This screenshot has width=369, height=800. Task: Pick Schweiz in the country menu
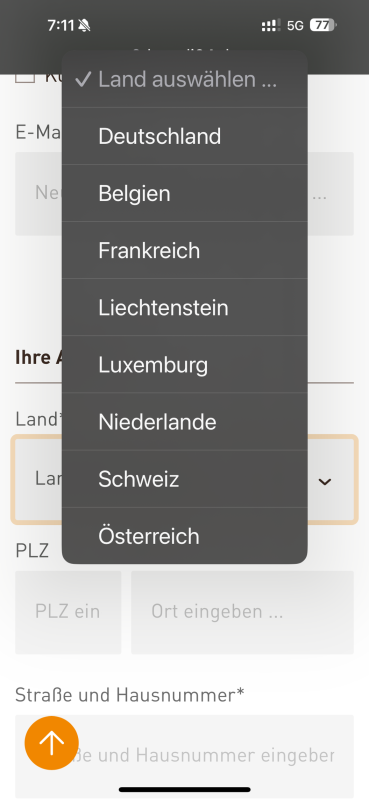pyautogui.click(x=185, y=479)
